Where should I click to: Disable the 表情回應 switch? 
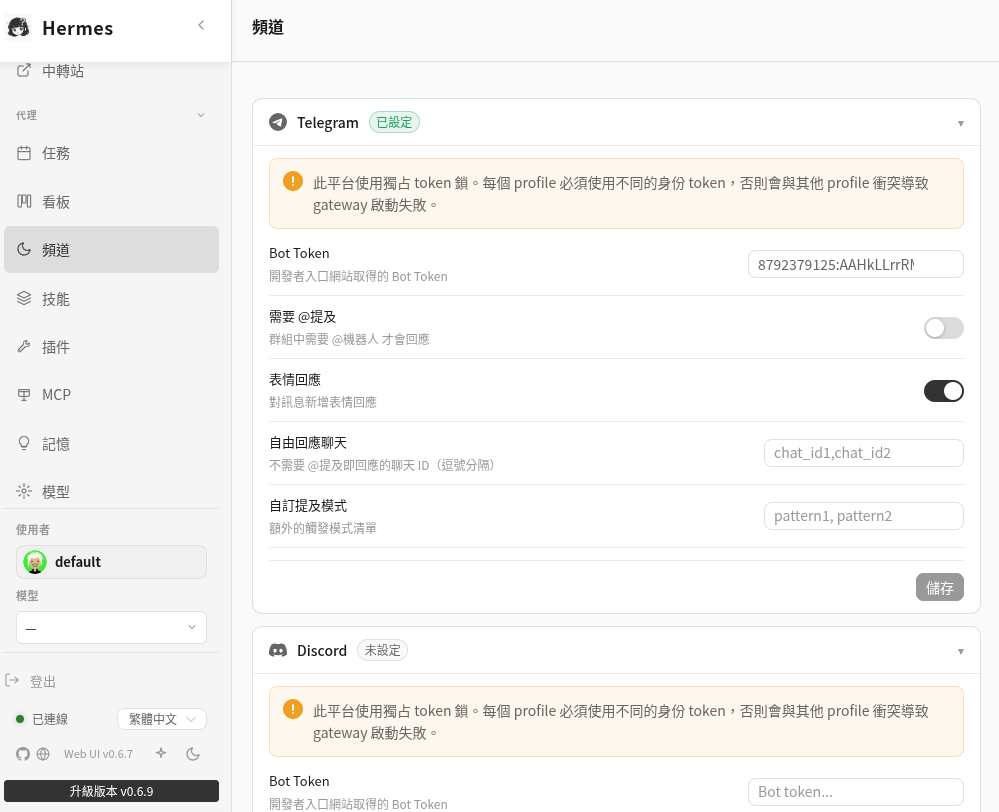[944, 391]
